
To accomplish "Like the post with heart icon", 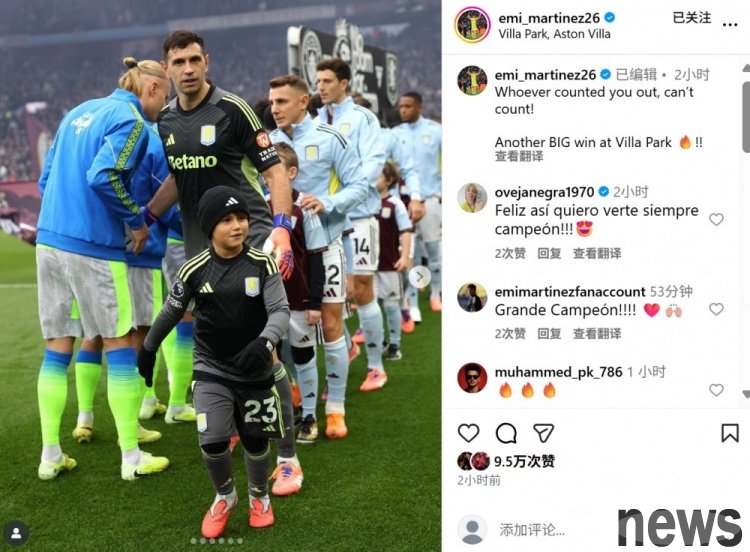I will tap(468, 433).
